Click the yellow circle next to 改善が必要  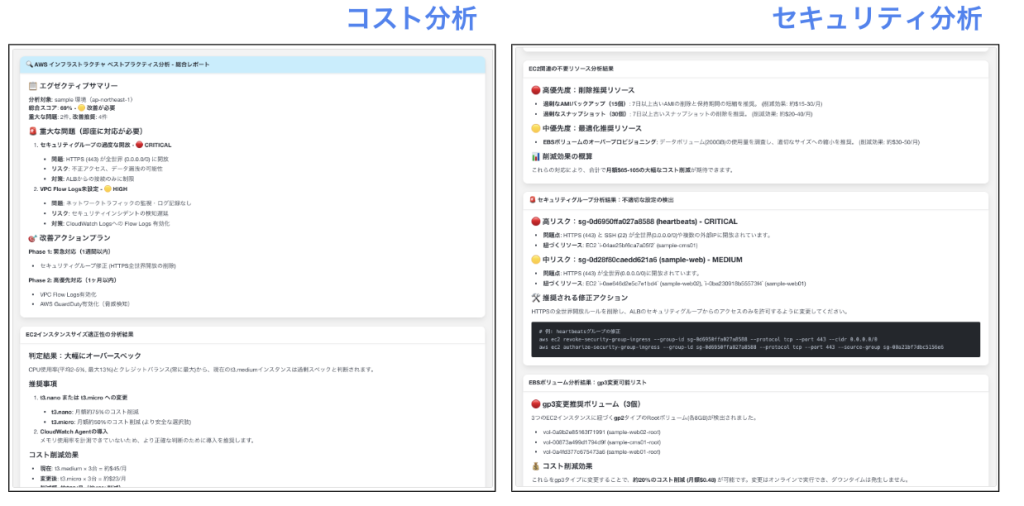tap(81, 108)
